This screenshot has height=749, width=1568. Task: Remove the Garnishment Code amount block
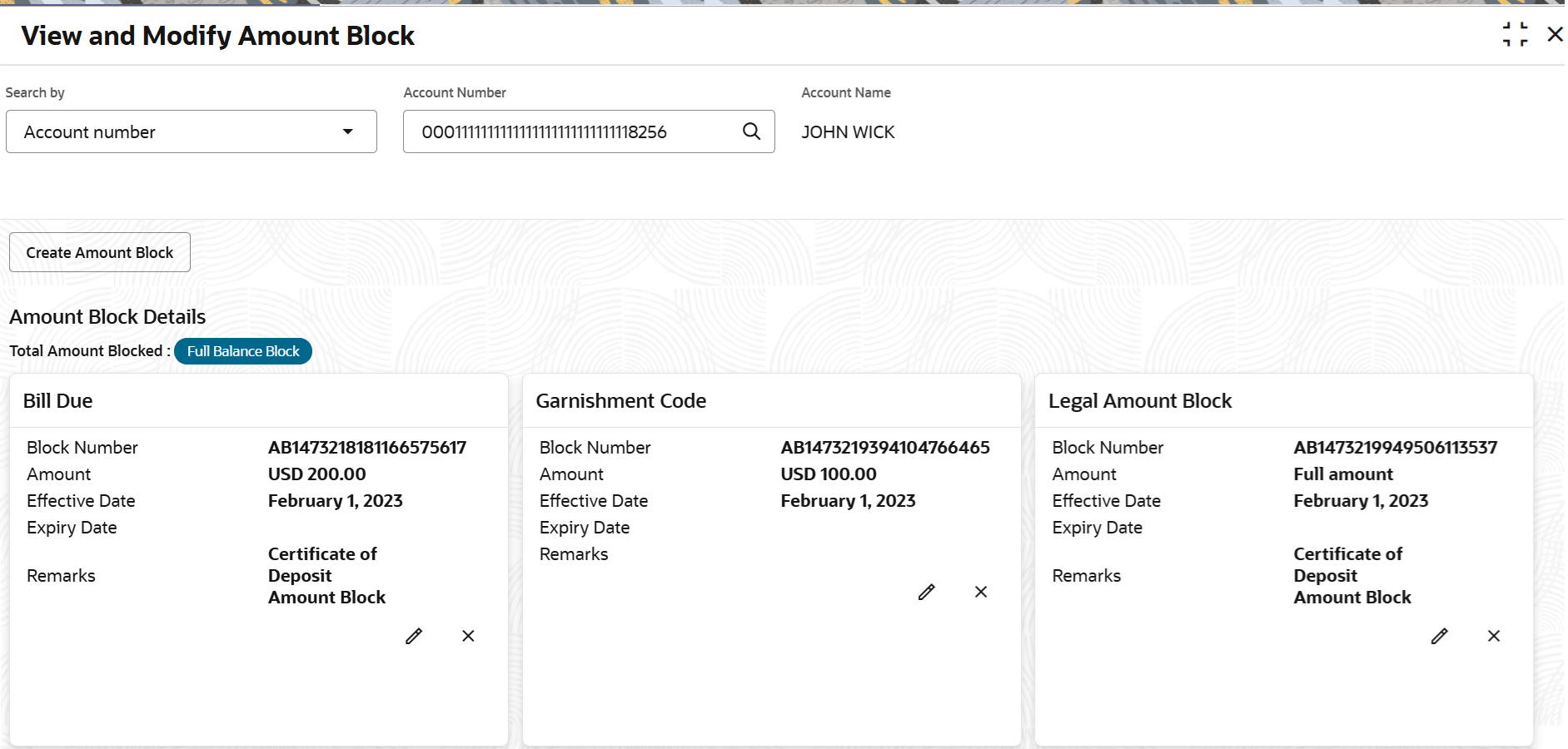tap(981, 592)
